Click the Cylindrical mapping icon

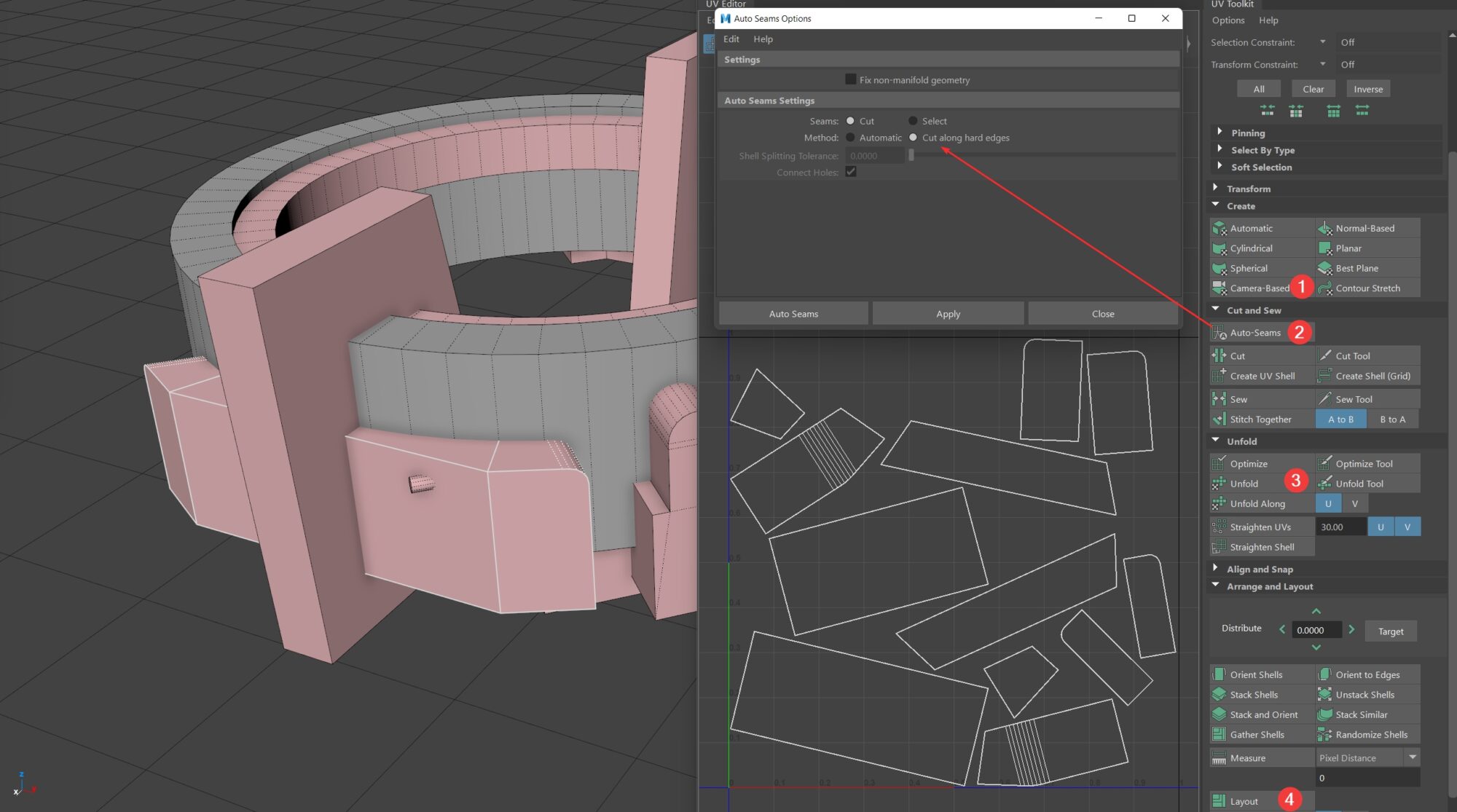point(1219,248)
